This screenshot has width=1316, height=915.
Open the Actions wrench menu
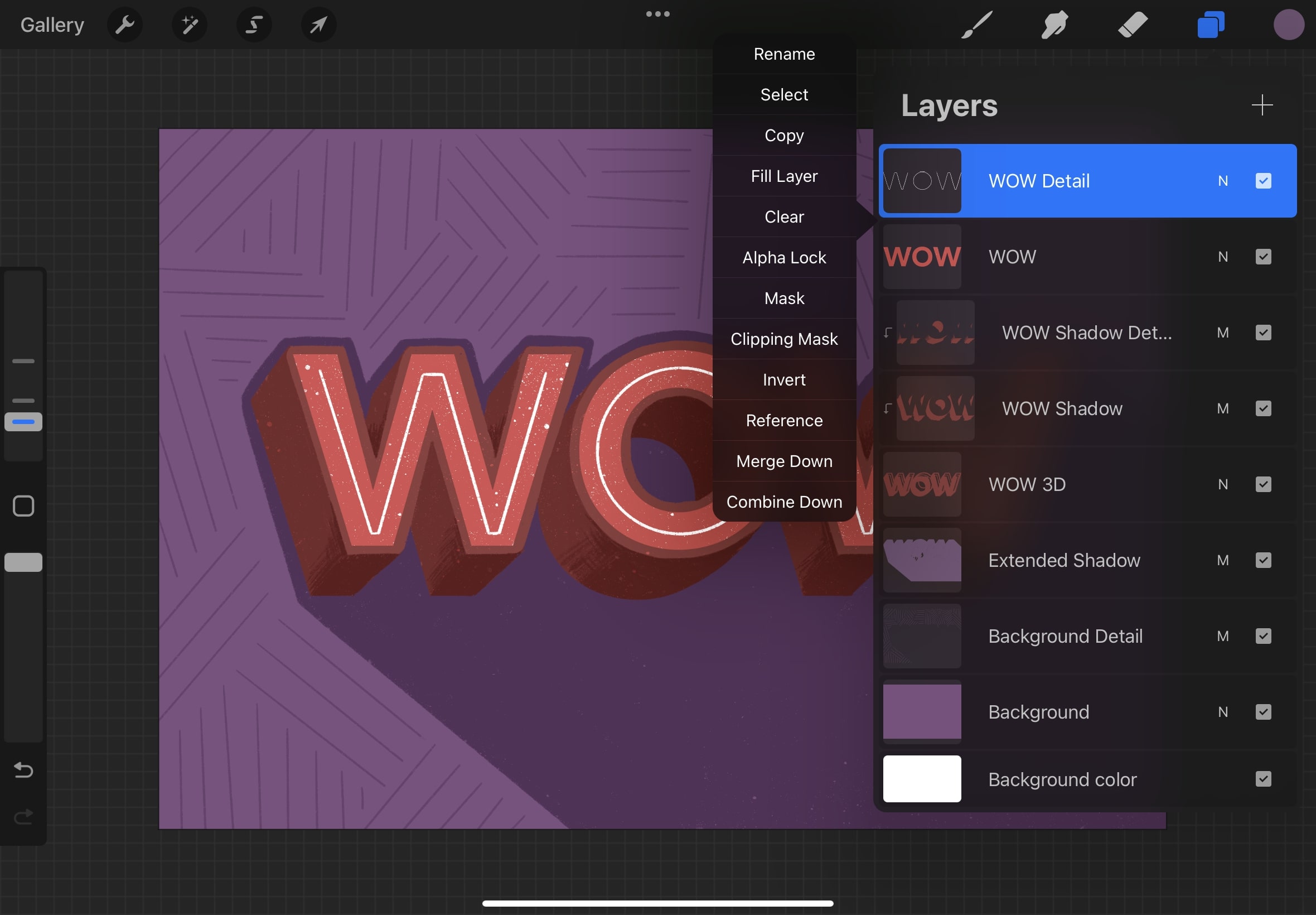pos(125,24)
